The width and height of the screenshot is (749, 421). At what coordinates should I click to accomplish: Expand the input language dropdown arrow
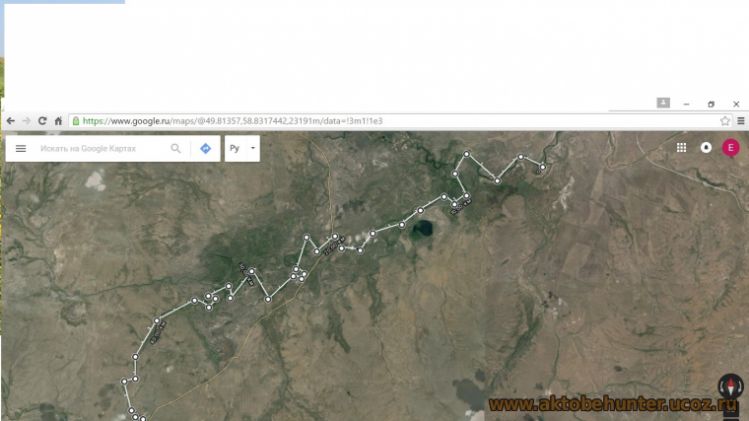pos(253,148)
